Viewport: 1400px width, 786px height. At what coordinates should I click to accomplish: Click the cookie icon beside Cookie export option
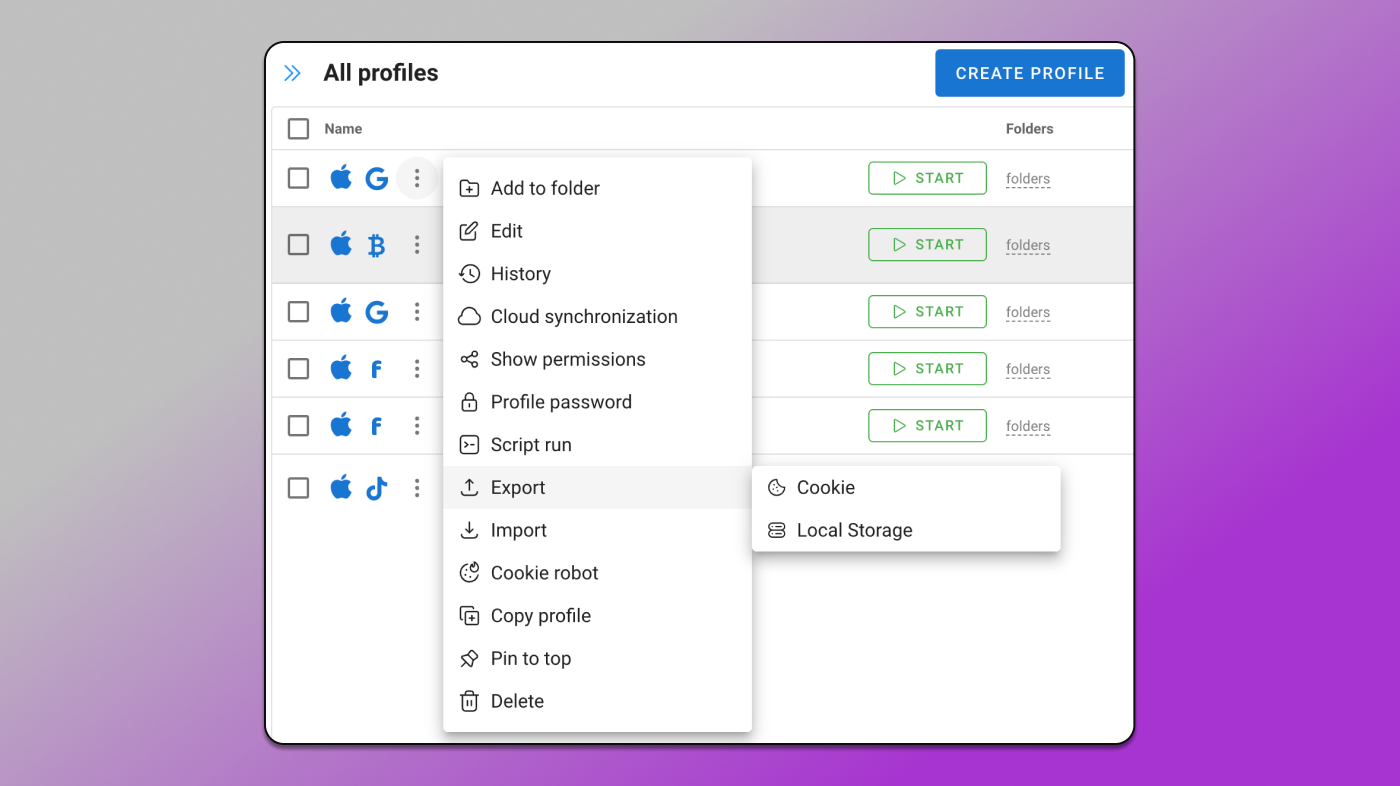[776, 488]
